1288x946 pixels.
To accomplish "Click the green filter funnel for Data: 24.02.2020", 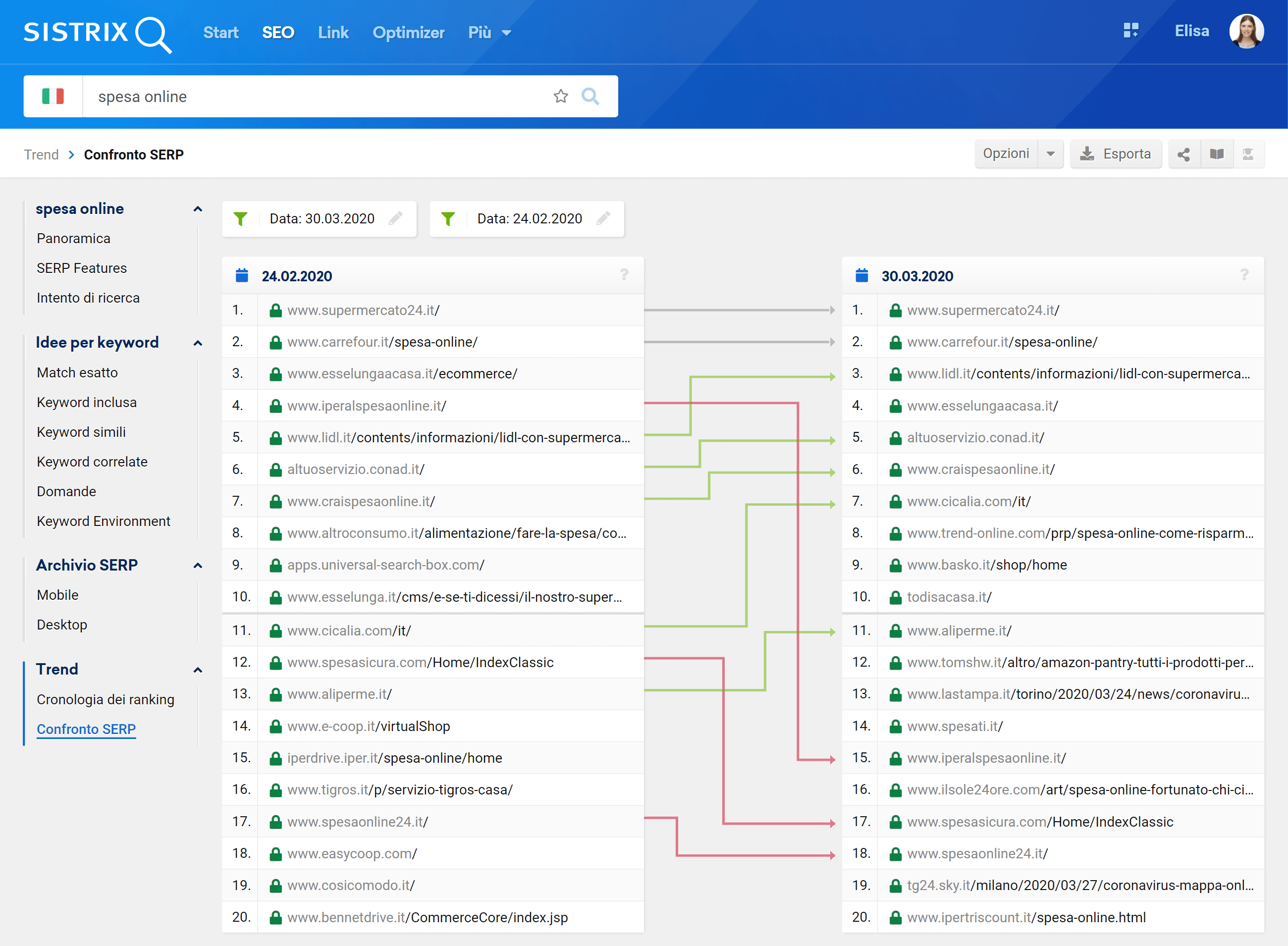I will [x=448, y=219].
